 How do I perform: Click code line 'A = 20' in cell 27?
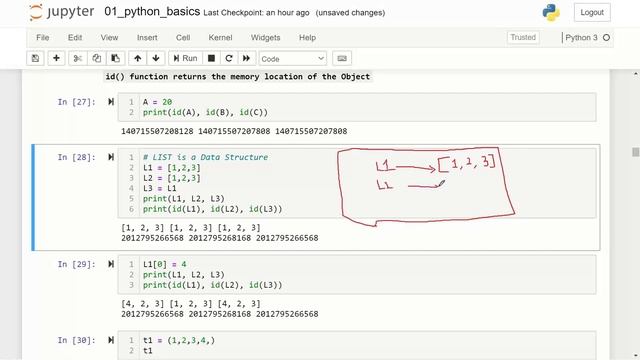click(157, 102)
